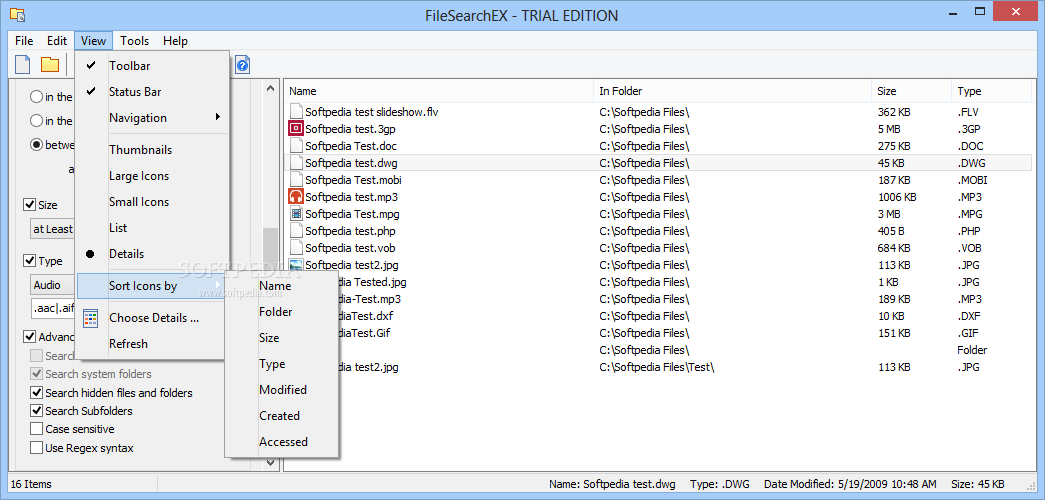The height and width of the screenshot is (500, 1045).
Task: Toggle the Advanced options checkbox
Action: (x=29, y=337)
